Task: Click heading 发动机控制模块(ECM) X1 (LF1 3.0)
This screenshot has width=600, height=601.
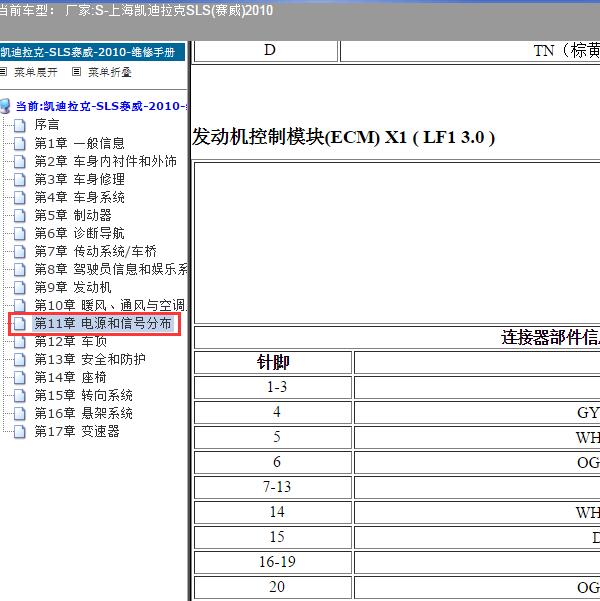Action: click(343, 137)
